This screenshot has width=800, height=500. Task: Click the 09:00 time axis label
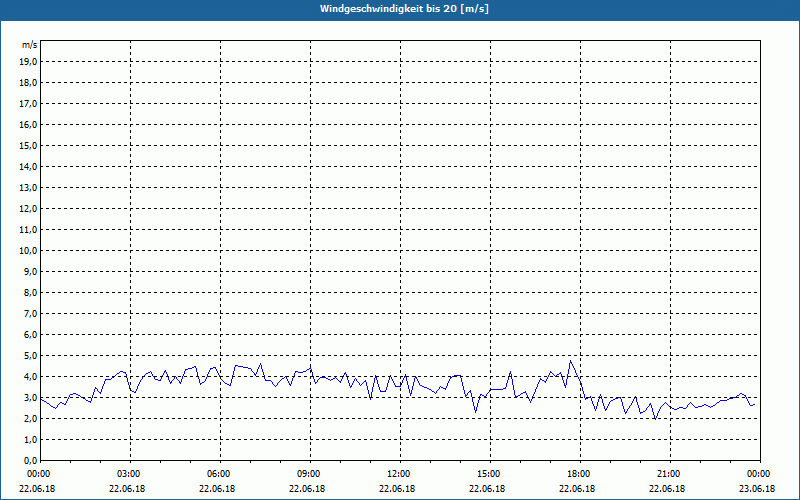click(x=310, y=474)
